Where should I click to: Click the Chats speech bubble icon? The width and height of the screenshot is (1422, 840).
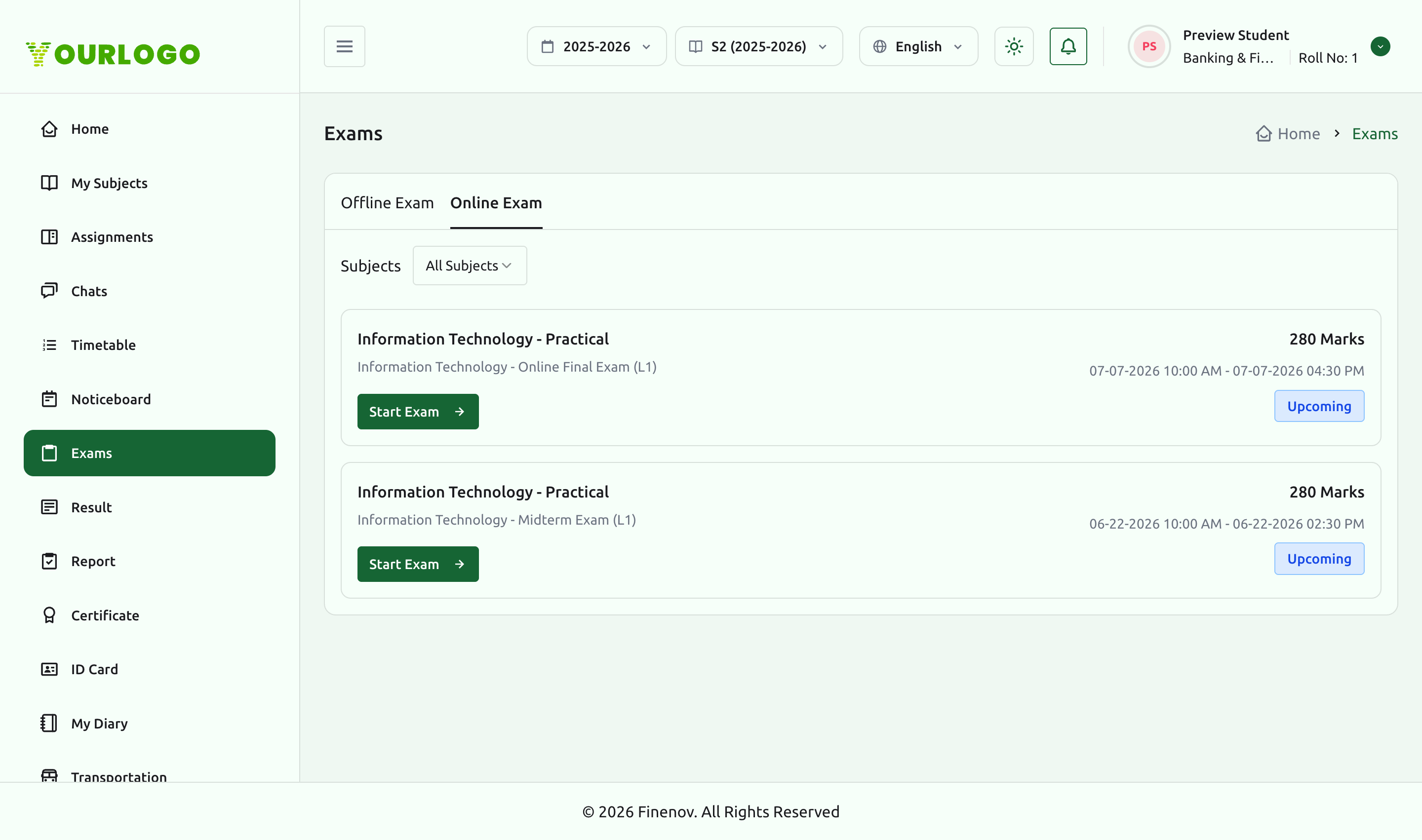[x=49, y=291]
